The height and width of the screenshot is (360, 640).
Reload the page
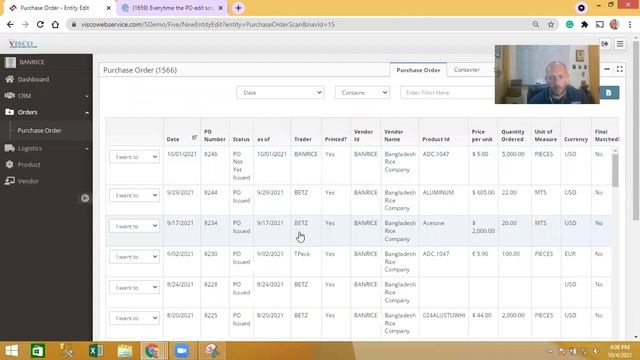(40, 24)
